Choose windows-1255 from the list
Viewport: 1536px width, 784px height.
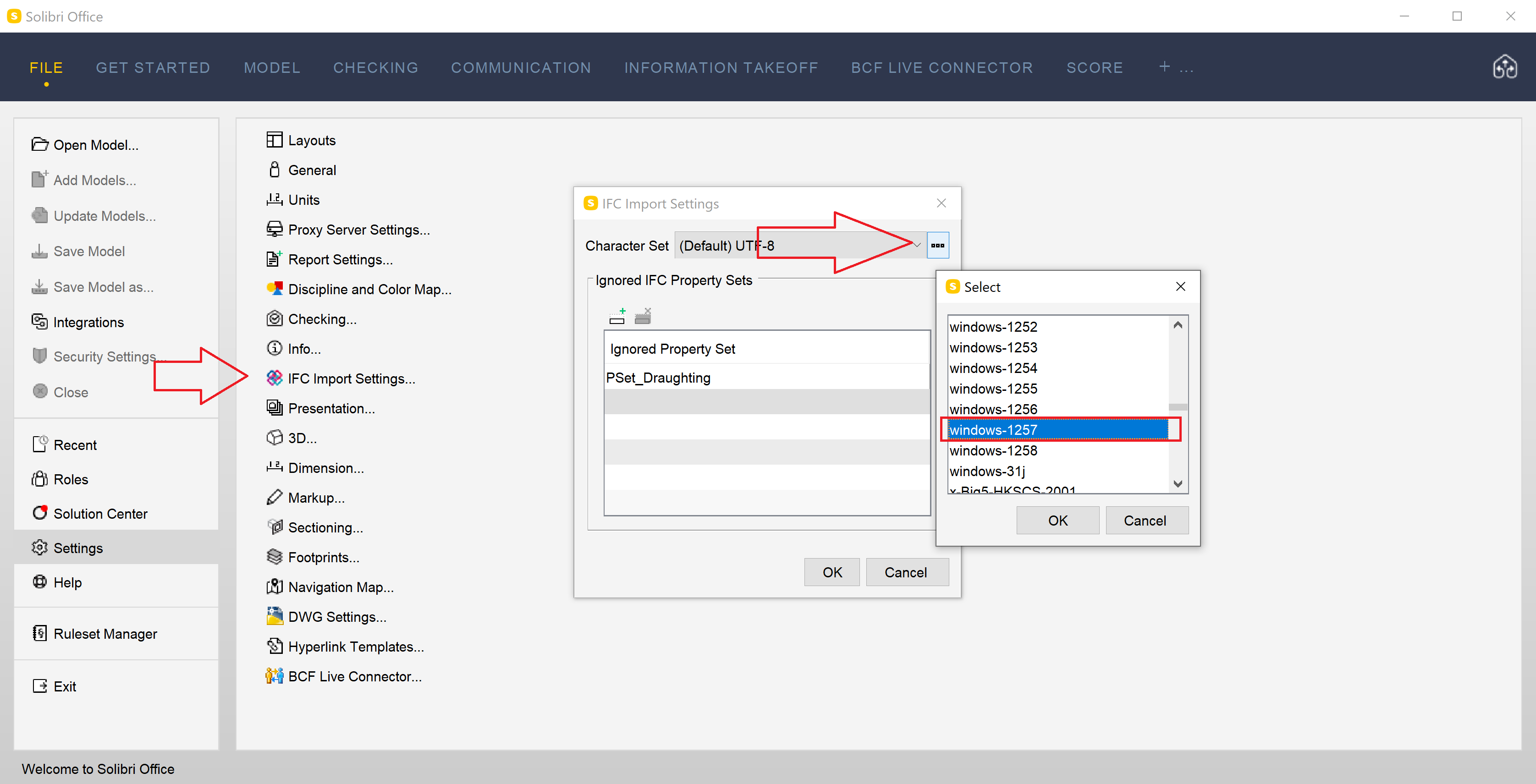pyautogui.click(x=1058, y=389)
